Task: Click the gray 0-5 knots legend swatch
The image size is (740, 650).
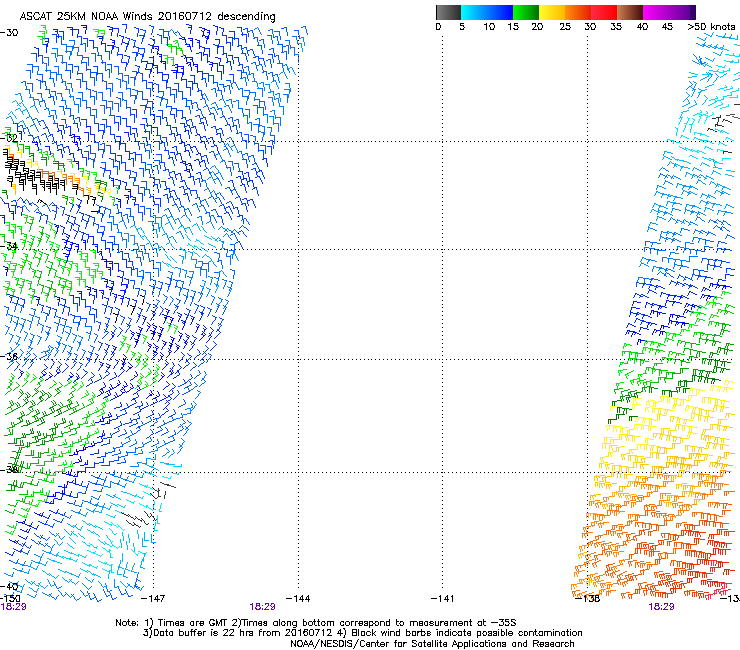Action: (x=448, y=12)
